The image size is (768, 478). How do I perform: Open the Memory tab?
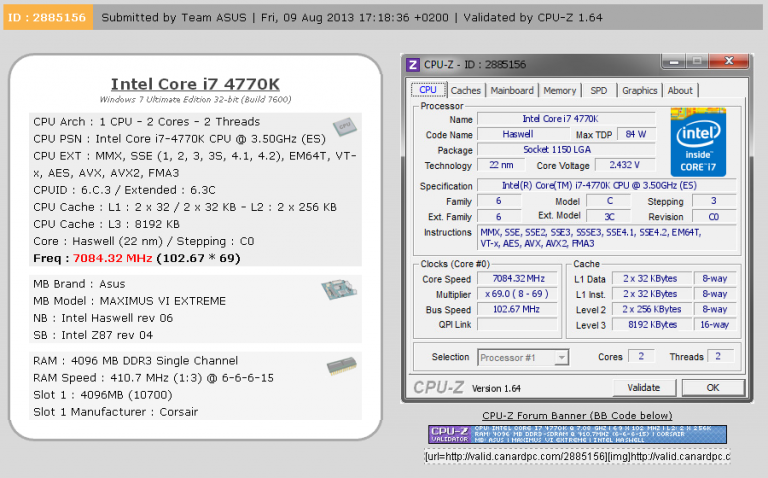click(559, 91)
